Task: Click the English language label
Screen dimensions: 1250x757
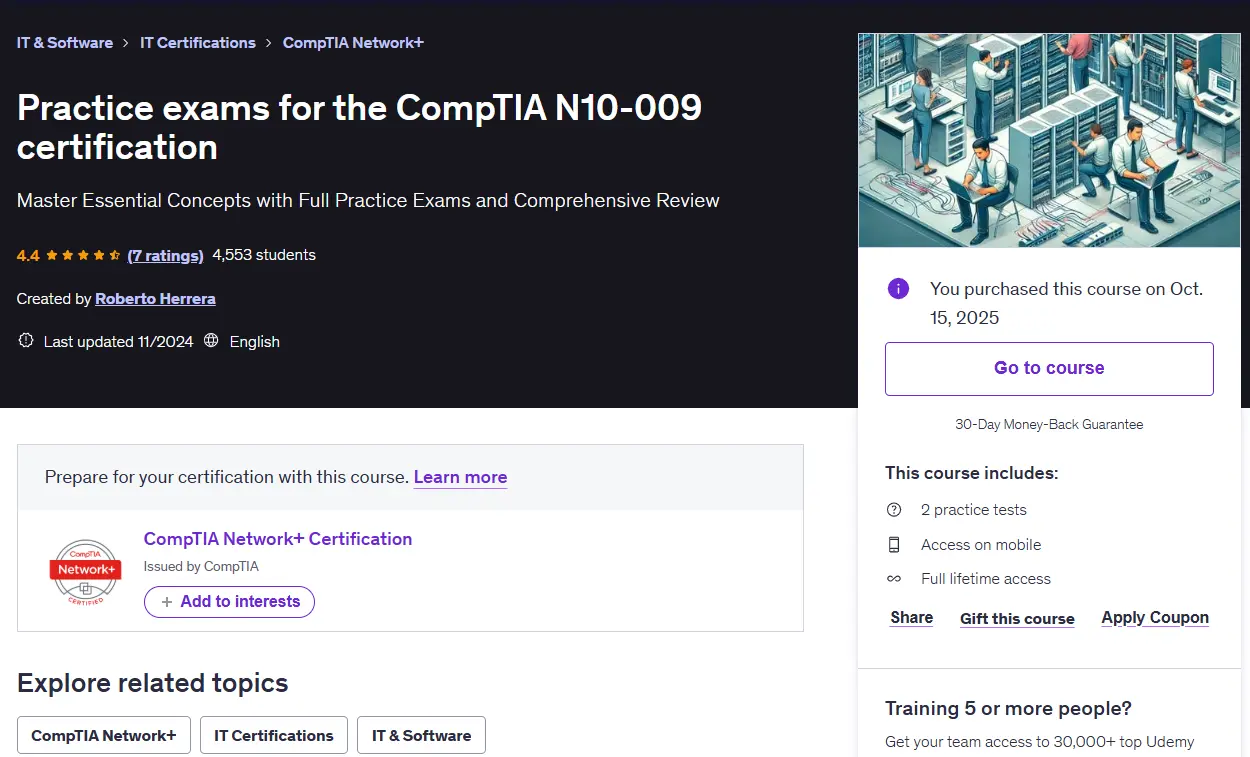Action: [255, 341]
